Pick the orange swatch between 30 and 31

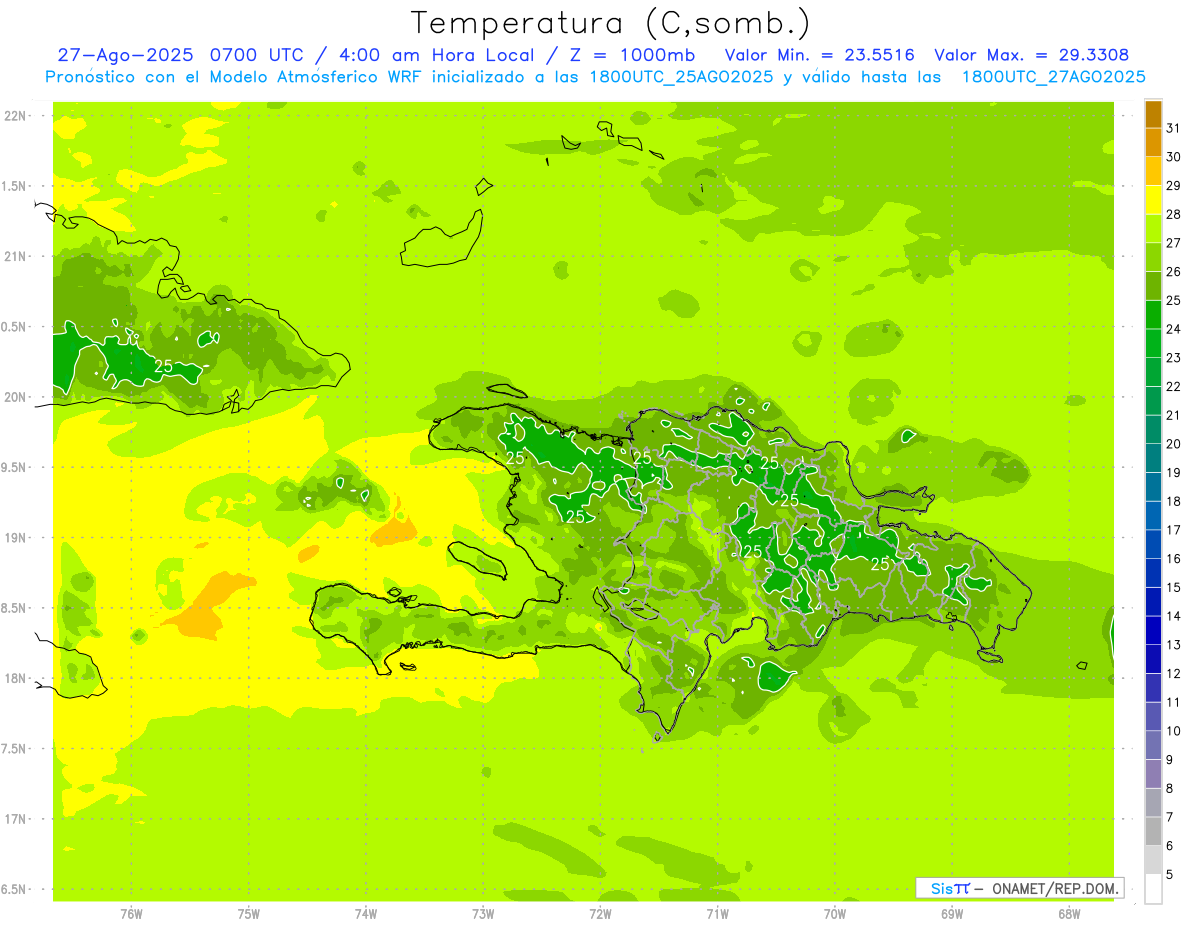click(x=1153, y=142)
